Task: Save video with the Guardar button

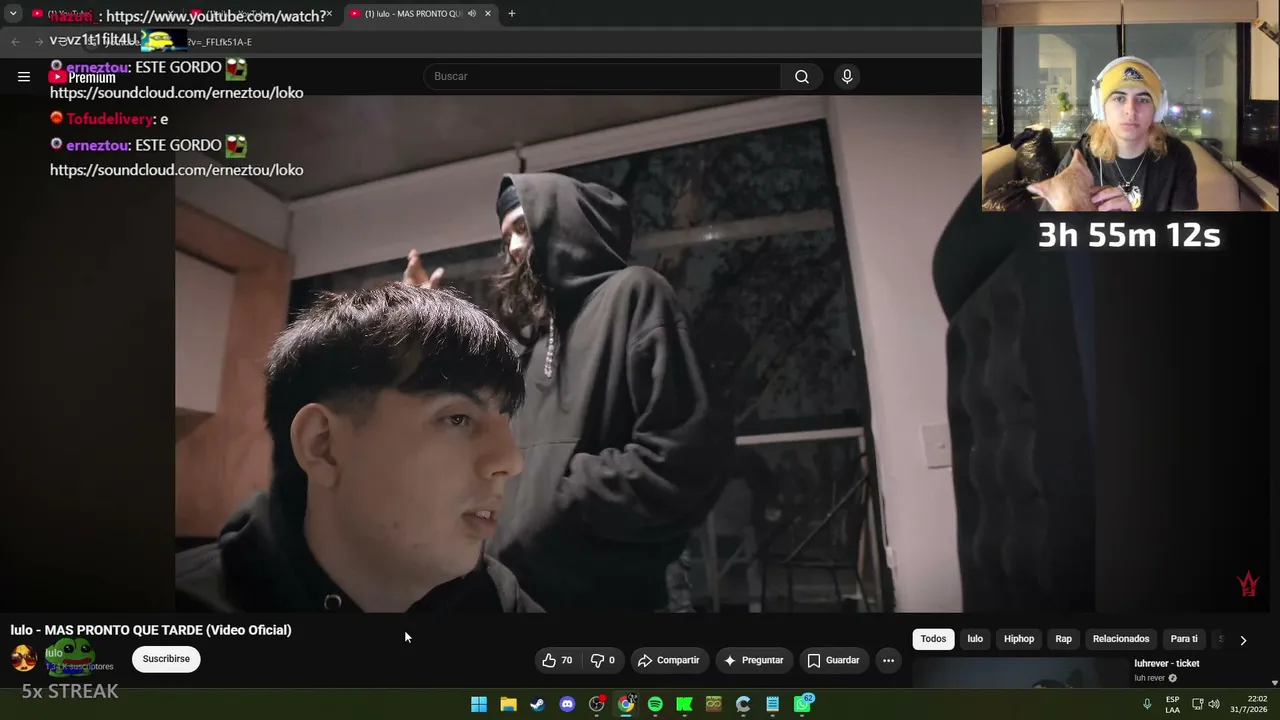Action: pos(834,660)
